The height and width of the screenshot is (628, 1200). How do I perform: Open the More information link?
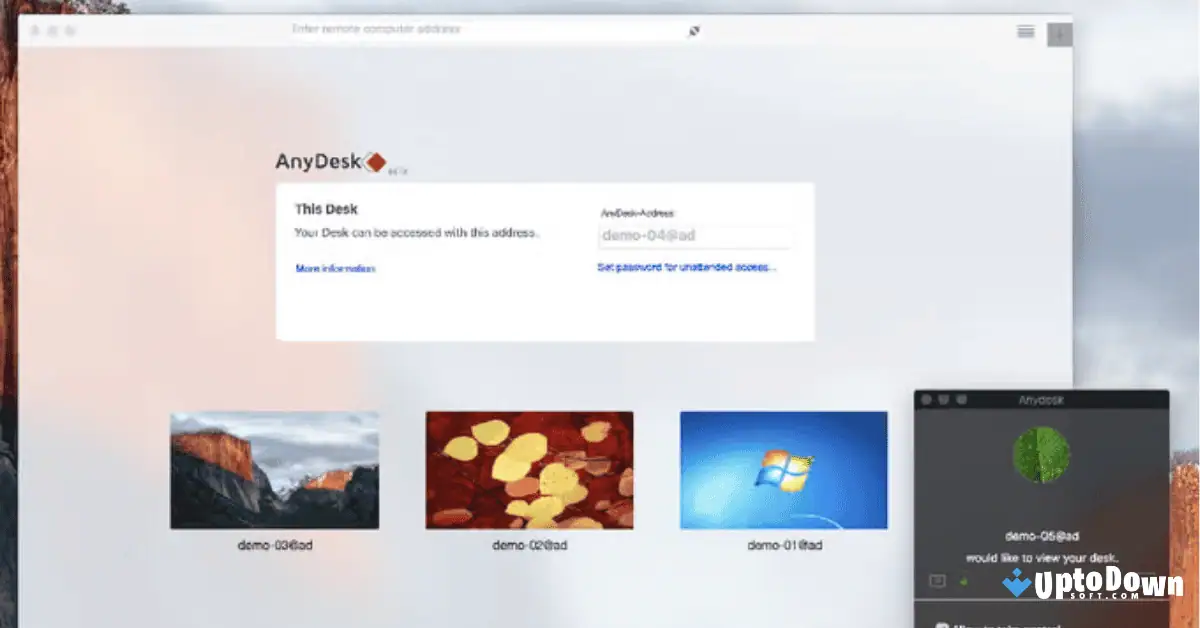[x=335, y=268]
